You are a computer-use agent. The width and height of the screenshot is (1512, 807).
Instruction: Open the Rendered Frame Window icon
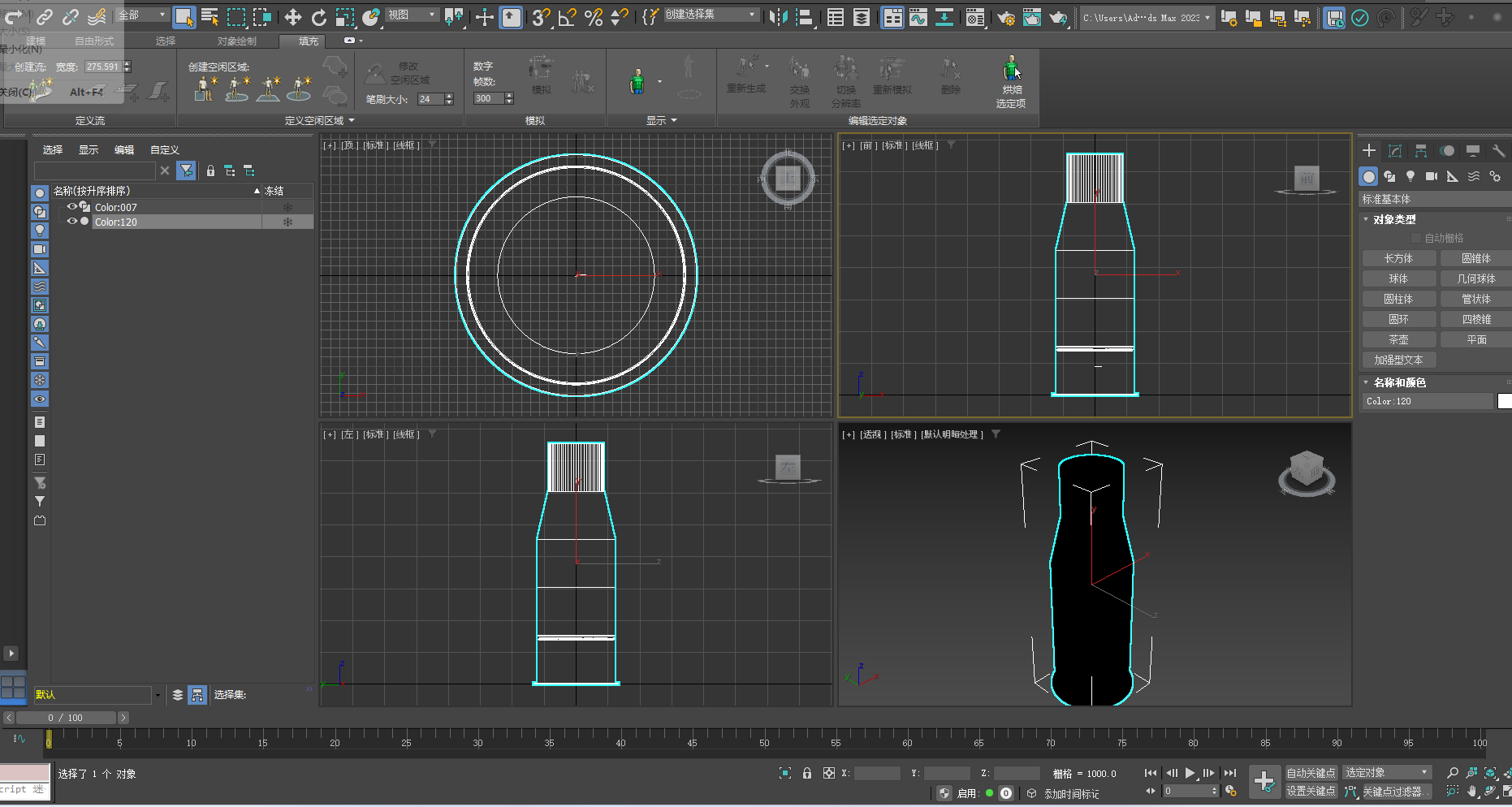point(1031,17)
